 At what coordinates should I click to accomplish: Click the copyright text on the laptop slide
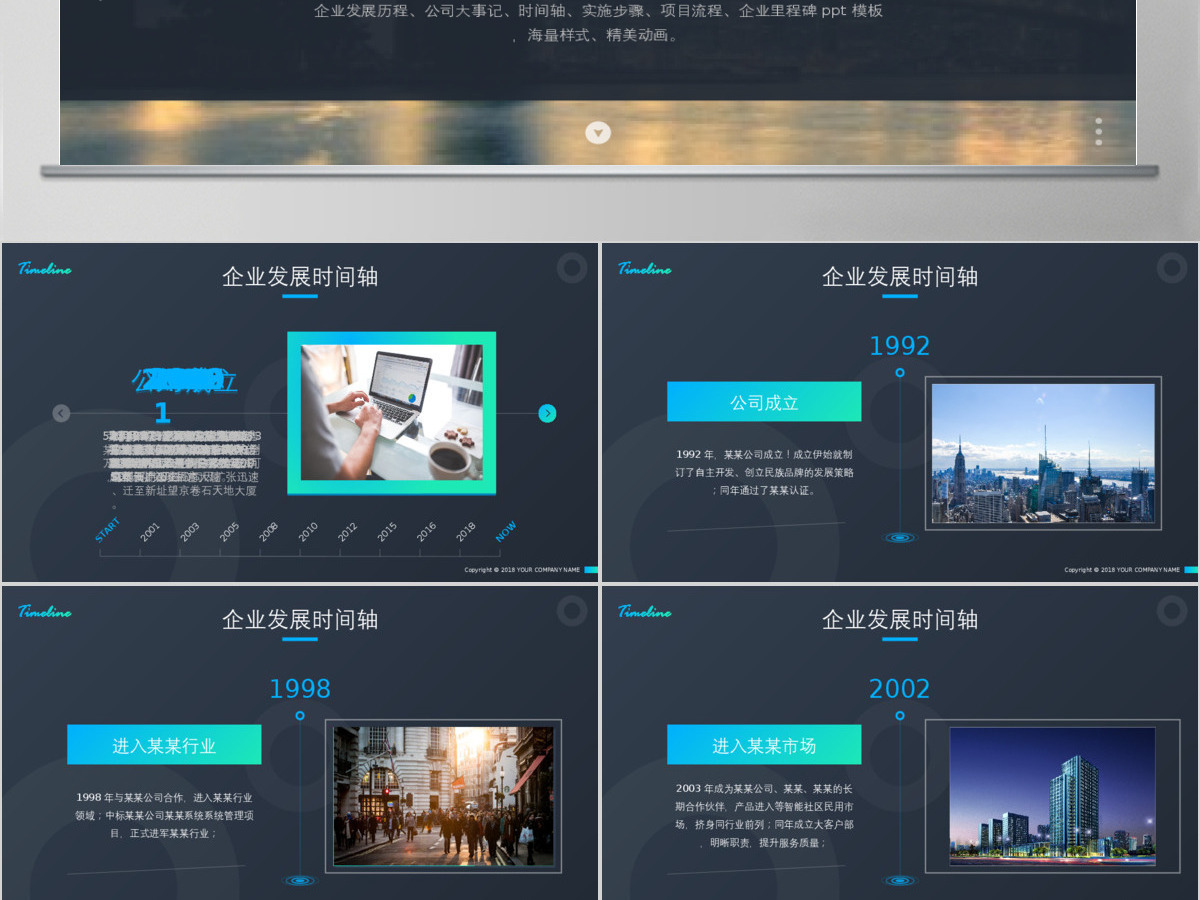click(522, 570)
